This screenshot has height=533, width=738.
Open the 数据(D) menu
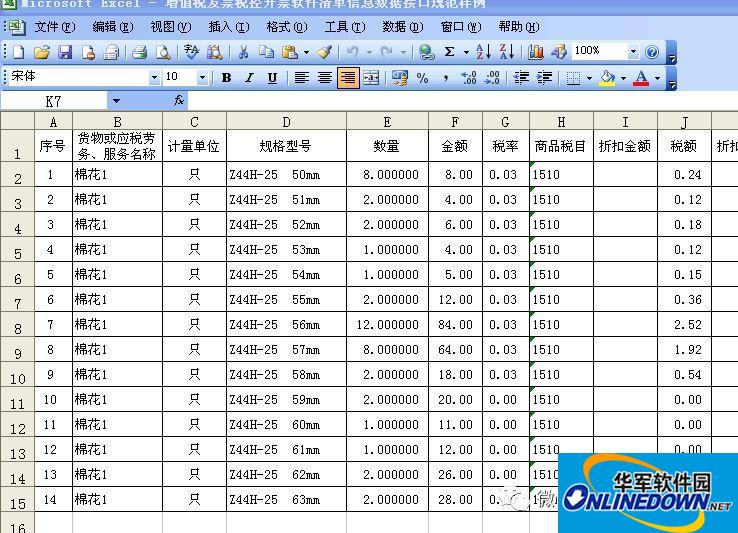pyautogui.click(x=403, y=27)
